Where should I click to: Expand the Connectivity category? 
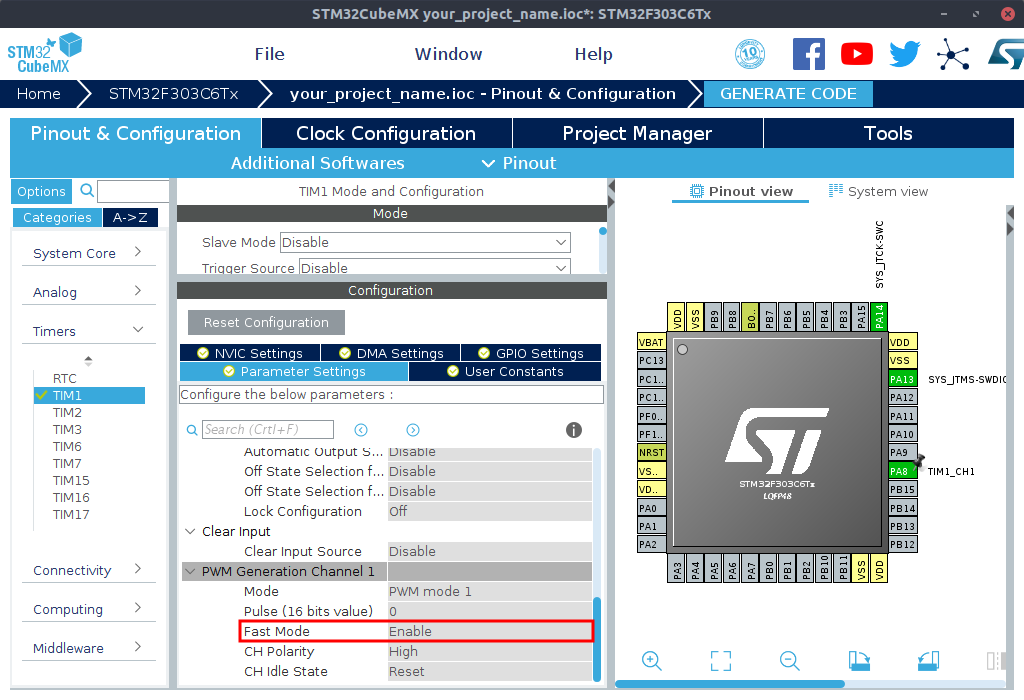(88, 570)
